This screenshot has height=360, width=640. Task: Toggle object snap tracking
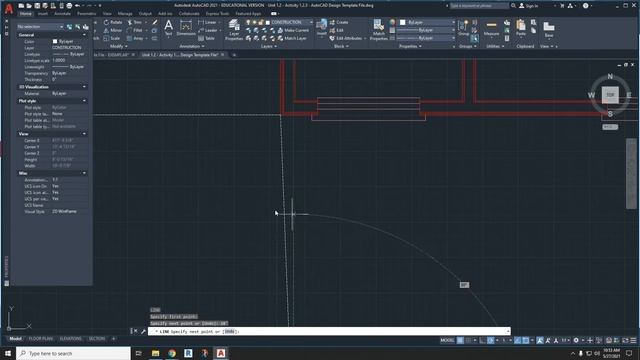pyautogui.click(x=517, y=340)
